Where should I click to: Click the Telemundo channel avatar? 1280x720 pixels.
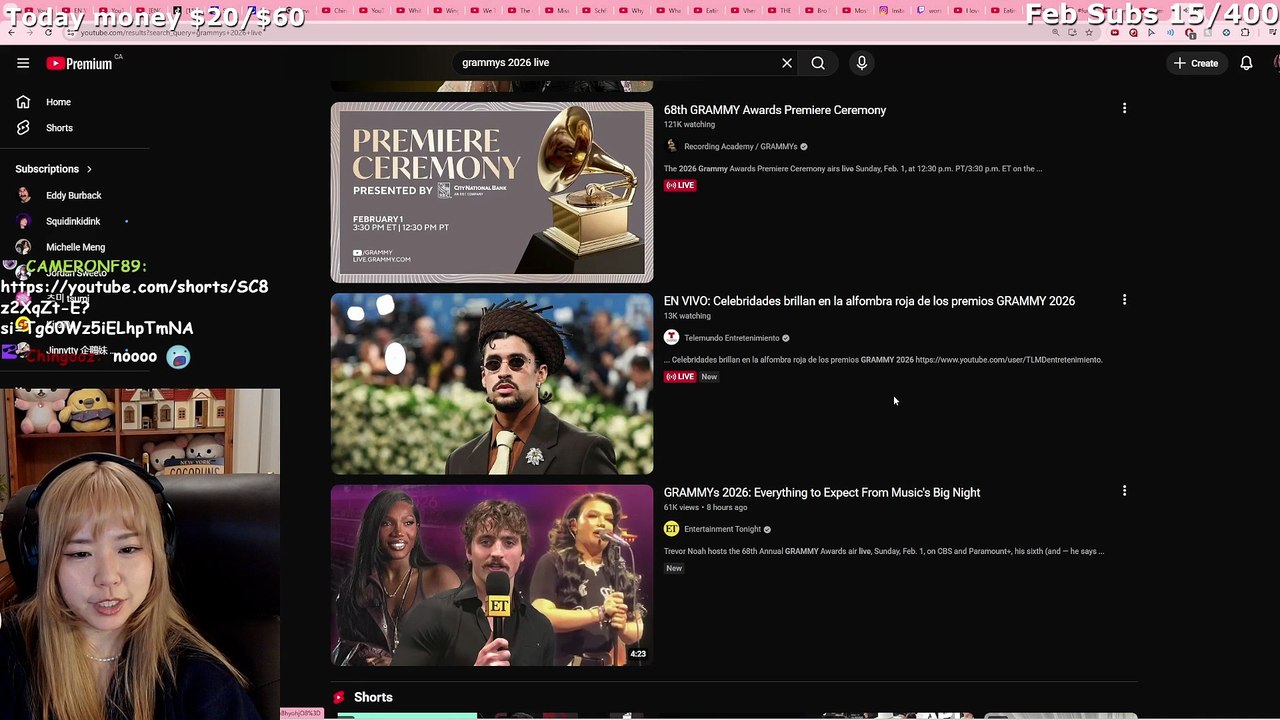671,337
